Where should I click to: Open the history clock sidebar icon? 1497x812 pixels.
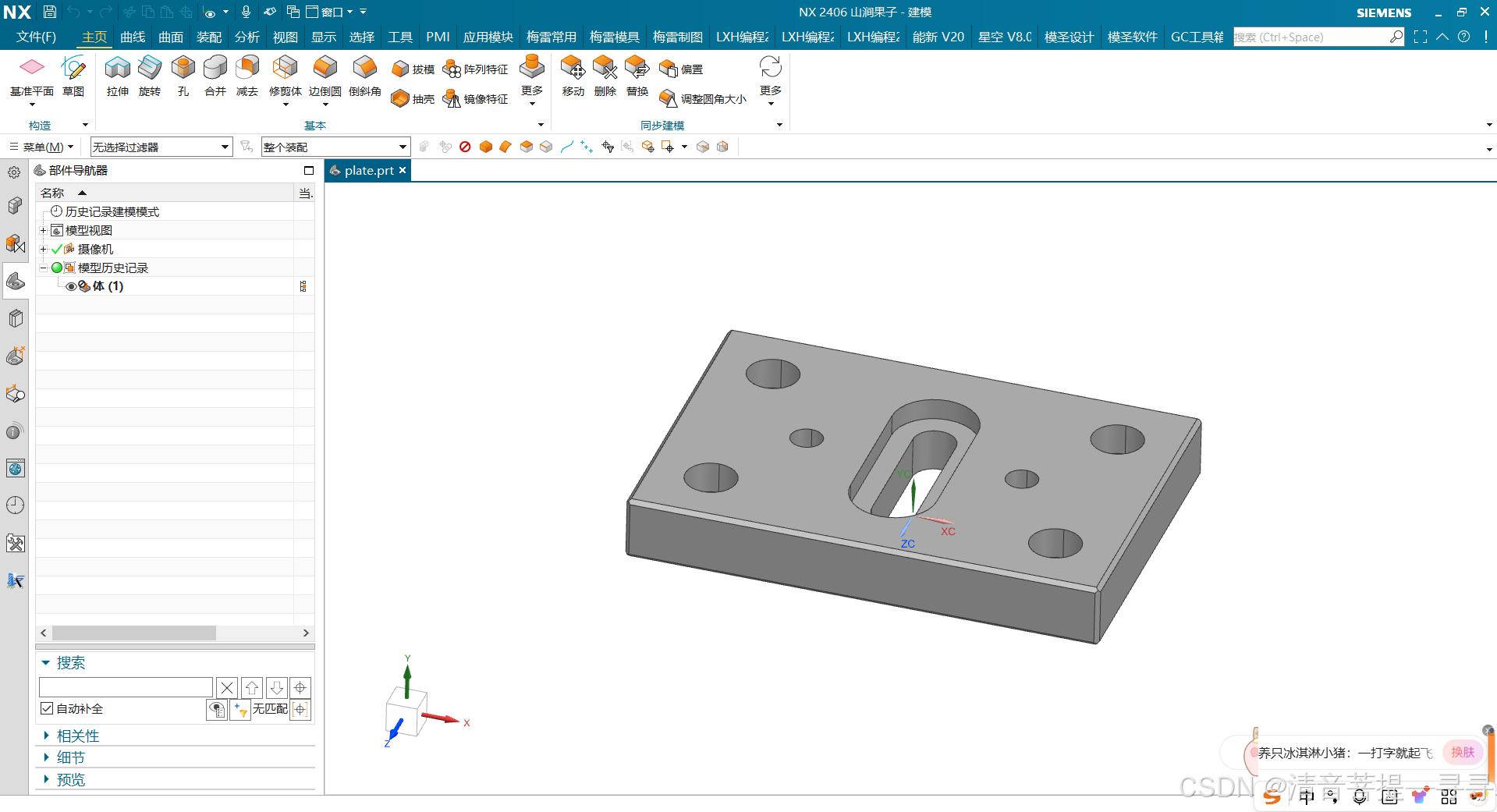click(x=15, y=505)
